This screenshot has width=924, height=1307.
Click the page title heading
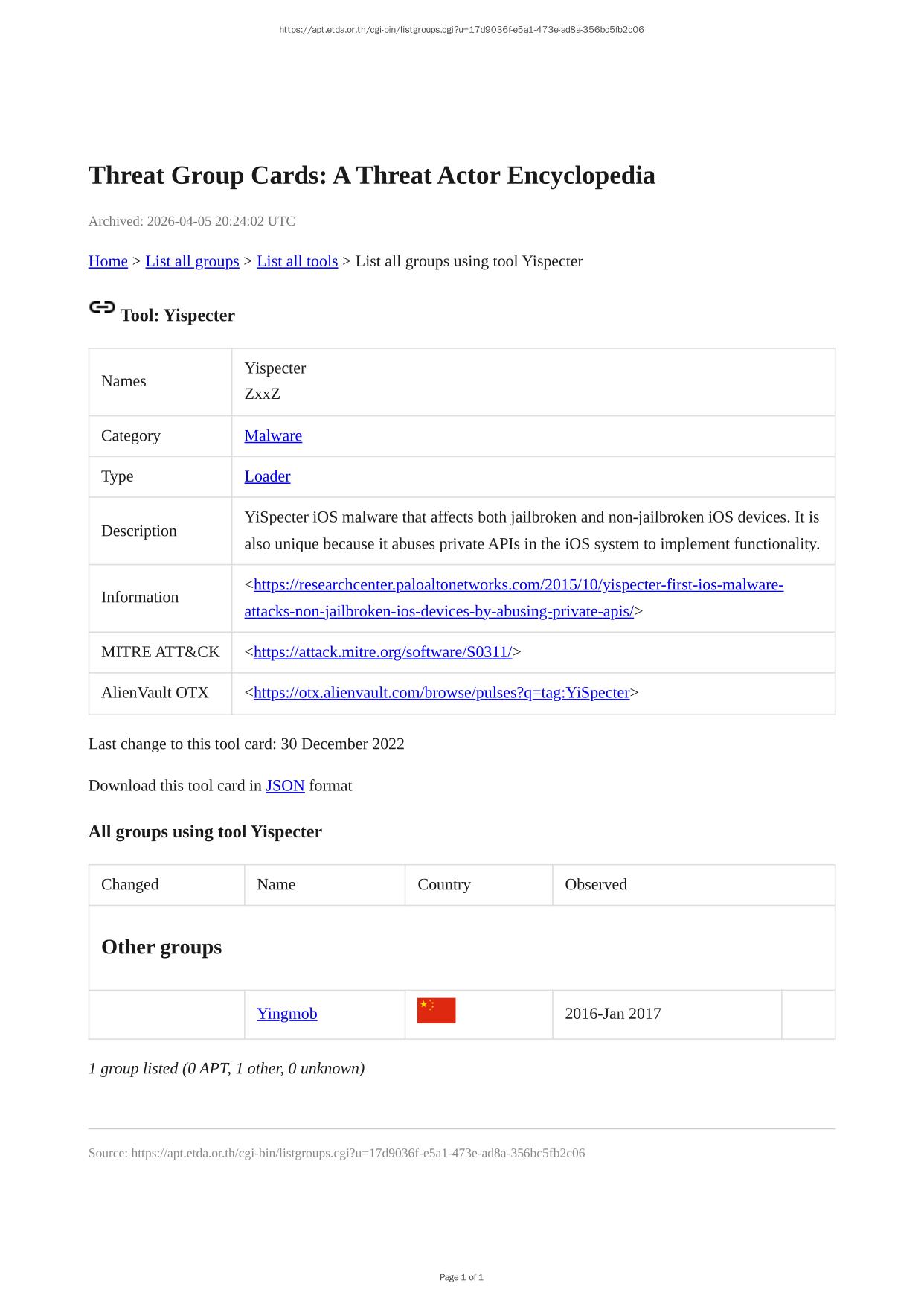[x=371, y=176]
